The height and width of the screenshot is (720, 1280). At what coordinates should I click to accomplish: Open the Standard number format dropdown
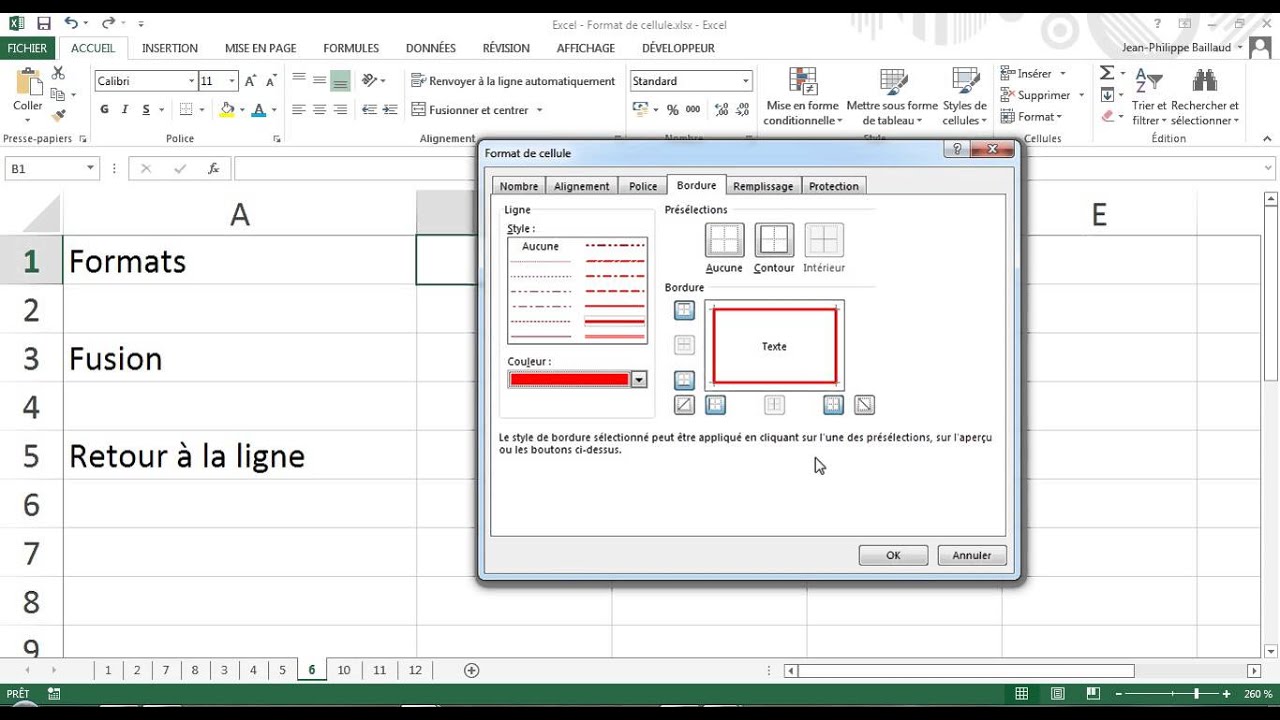(745, 81)
